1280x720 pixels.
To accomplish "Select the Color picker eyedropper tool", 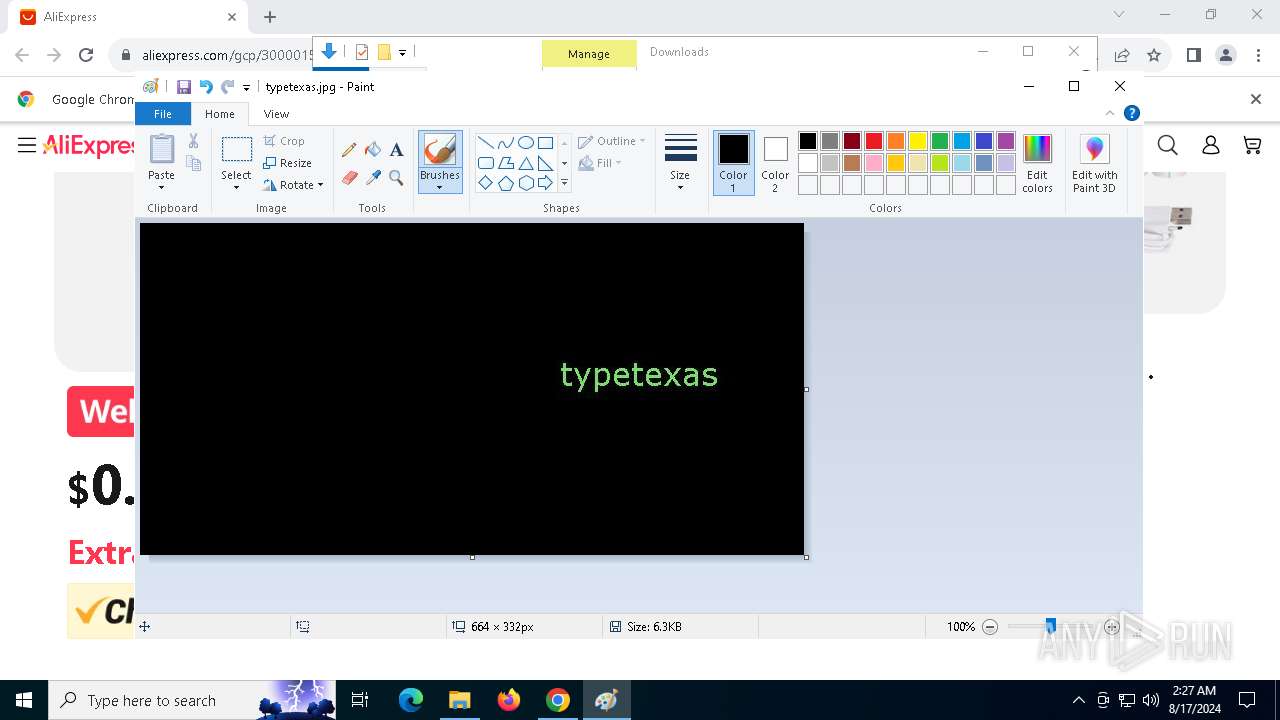I will (x=373, y=178).
